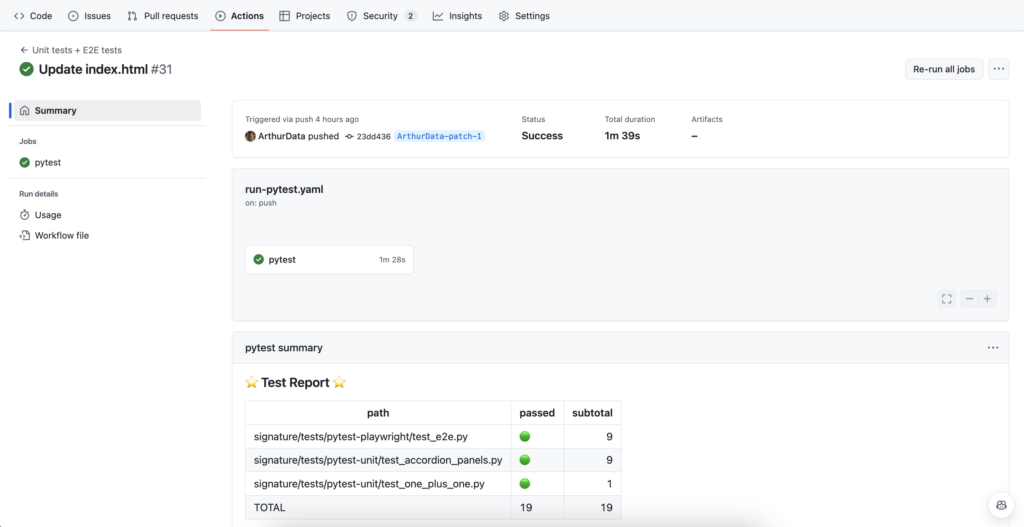Click the Copilot icon button
This screenshot has width=1024, height=527.
point(1001,505)
